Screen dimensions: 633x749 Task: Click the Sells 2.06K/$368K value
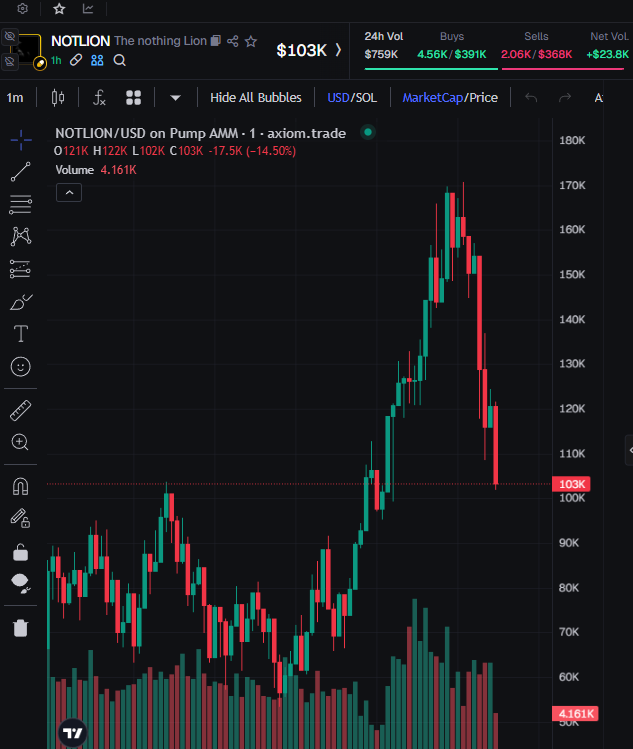536,54
